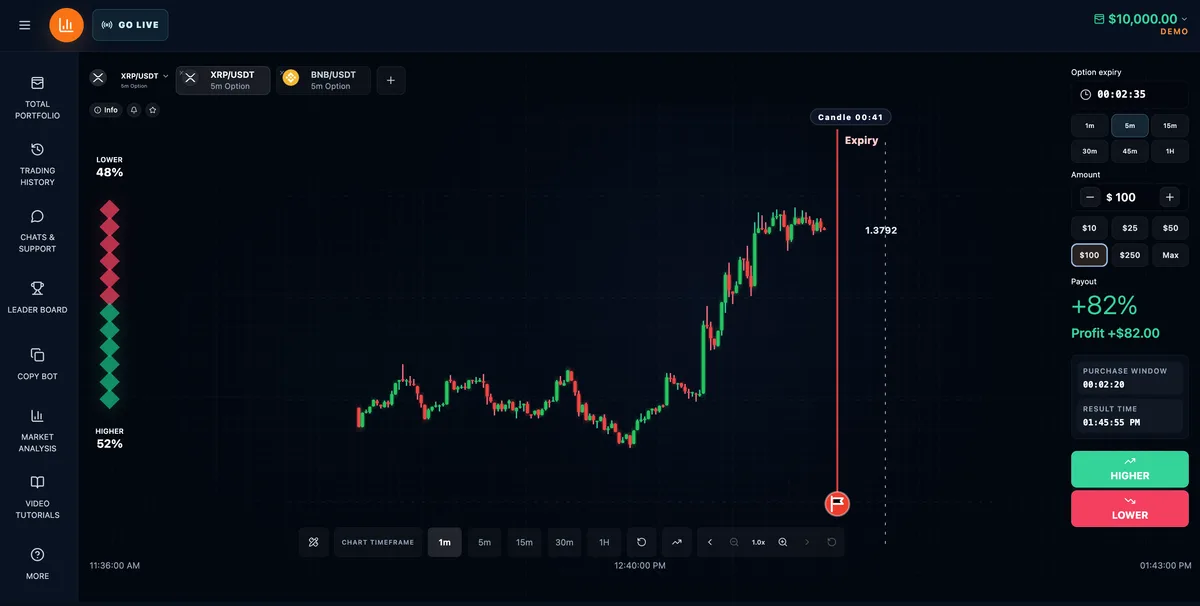Open the Leader Board
This screenshot has height=606, width=1200.
[x=37, y=298]
